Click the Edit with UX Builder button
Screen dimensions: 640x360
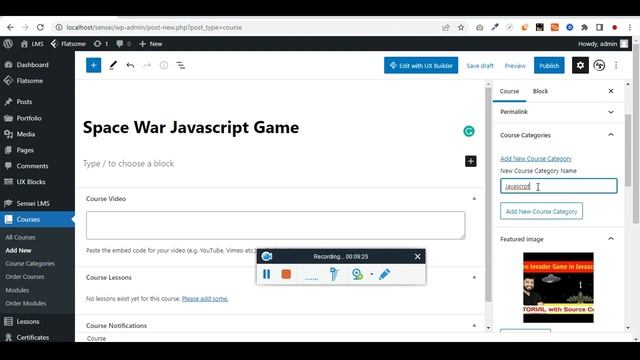421,65
